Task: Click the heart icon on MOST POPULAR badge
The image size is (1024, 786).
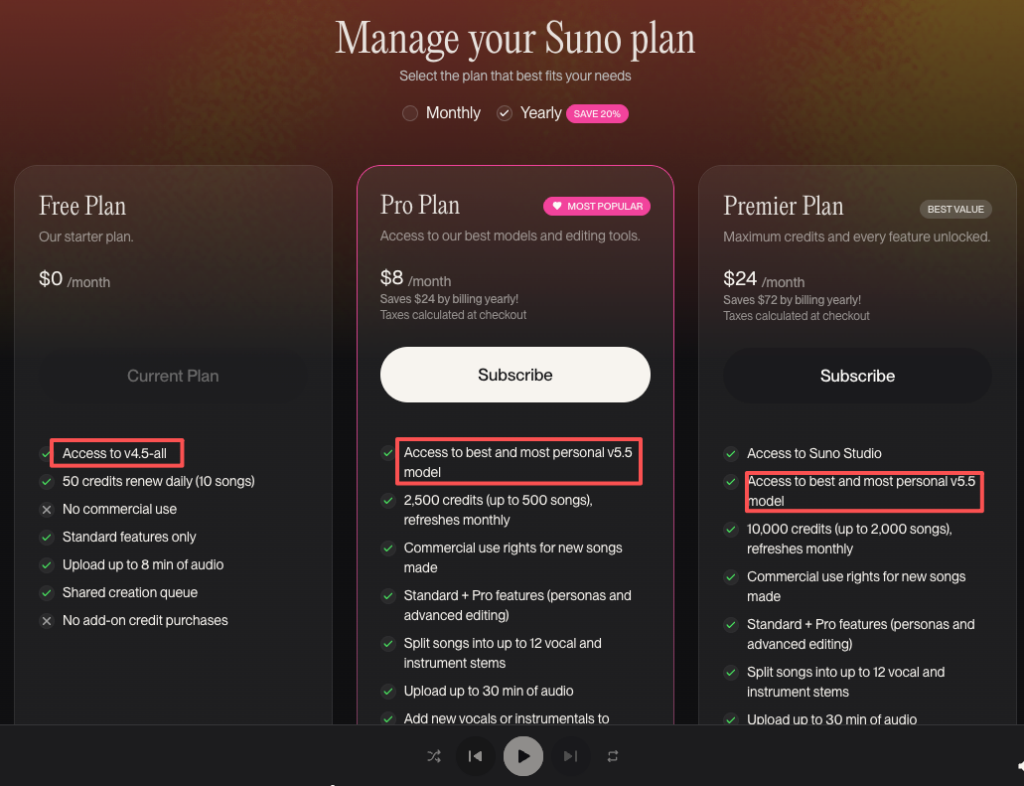Action: click(560, 206)
